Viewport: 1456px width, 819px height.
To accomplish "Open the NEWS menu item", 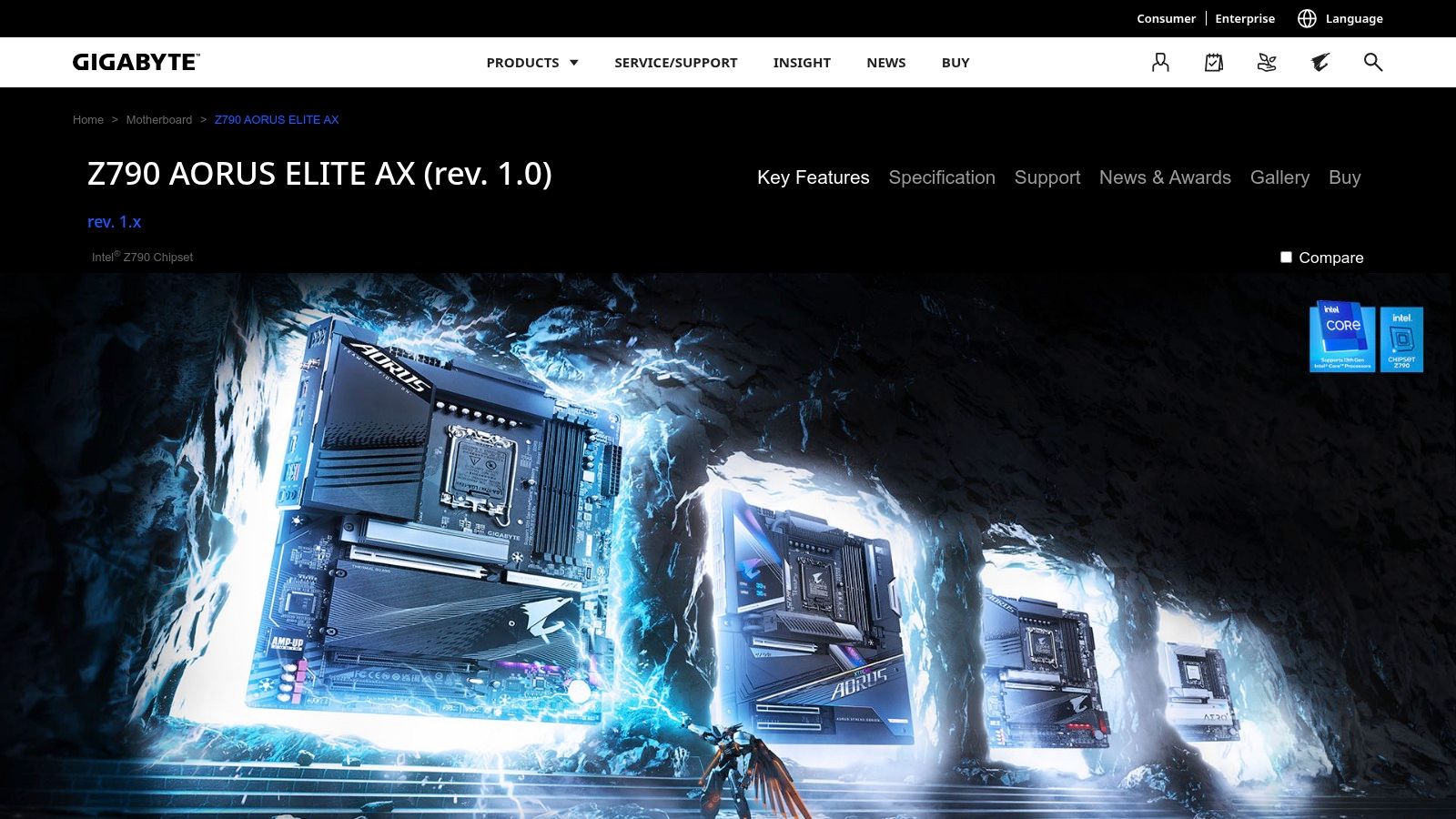I will pyautogui.click(x=886, y=63).
